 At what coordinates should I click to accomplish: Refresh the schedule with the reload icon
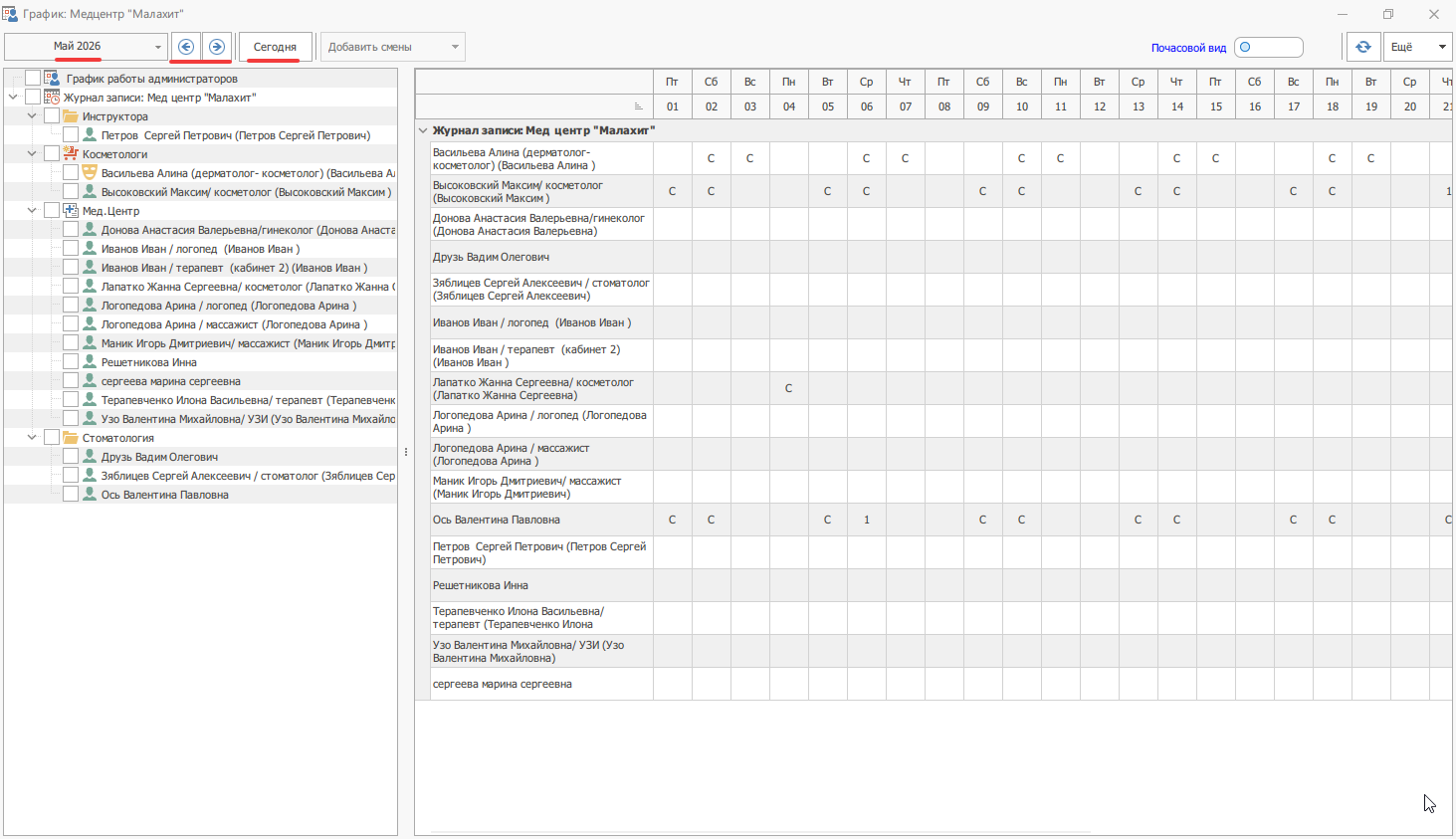point(1363,47)
